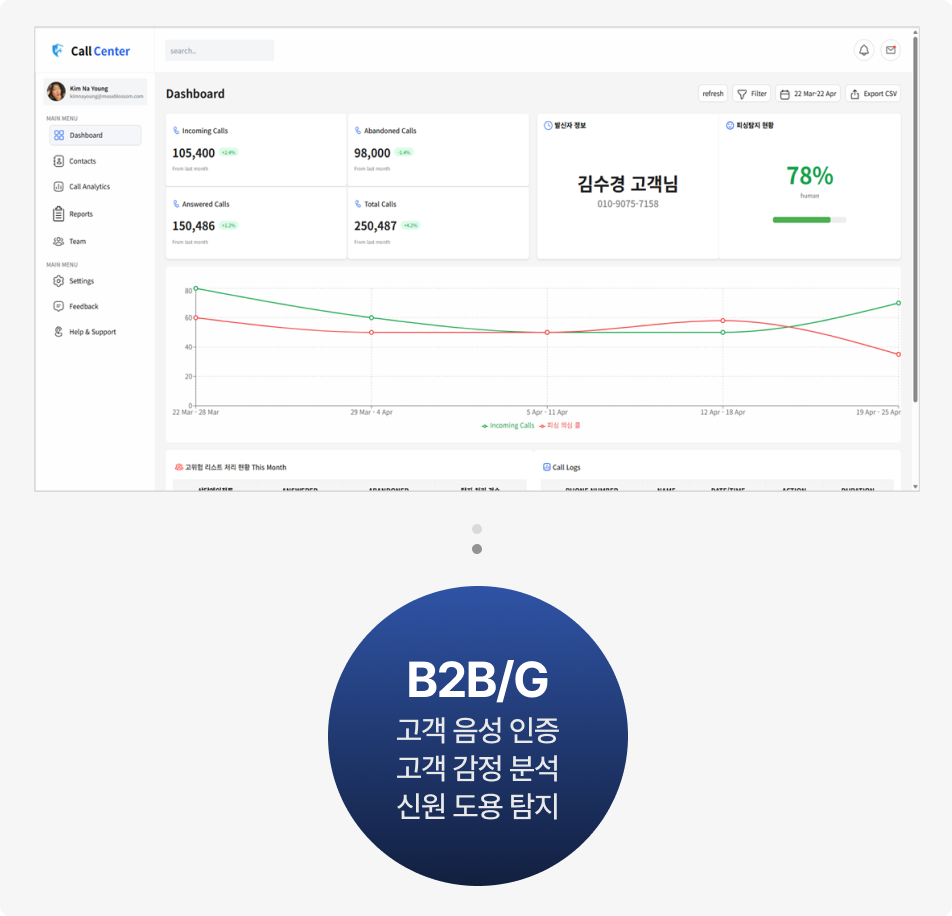
Task: Go to Reports in the sidebar
Action: [80, 214]
